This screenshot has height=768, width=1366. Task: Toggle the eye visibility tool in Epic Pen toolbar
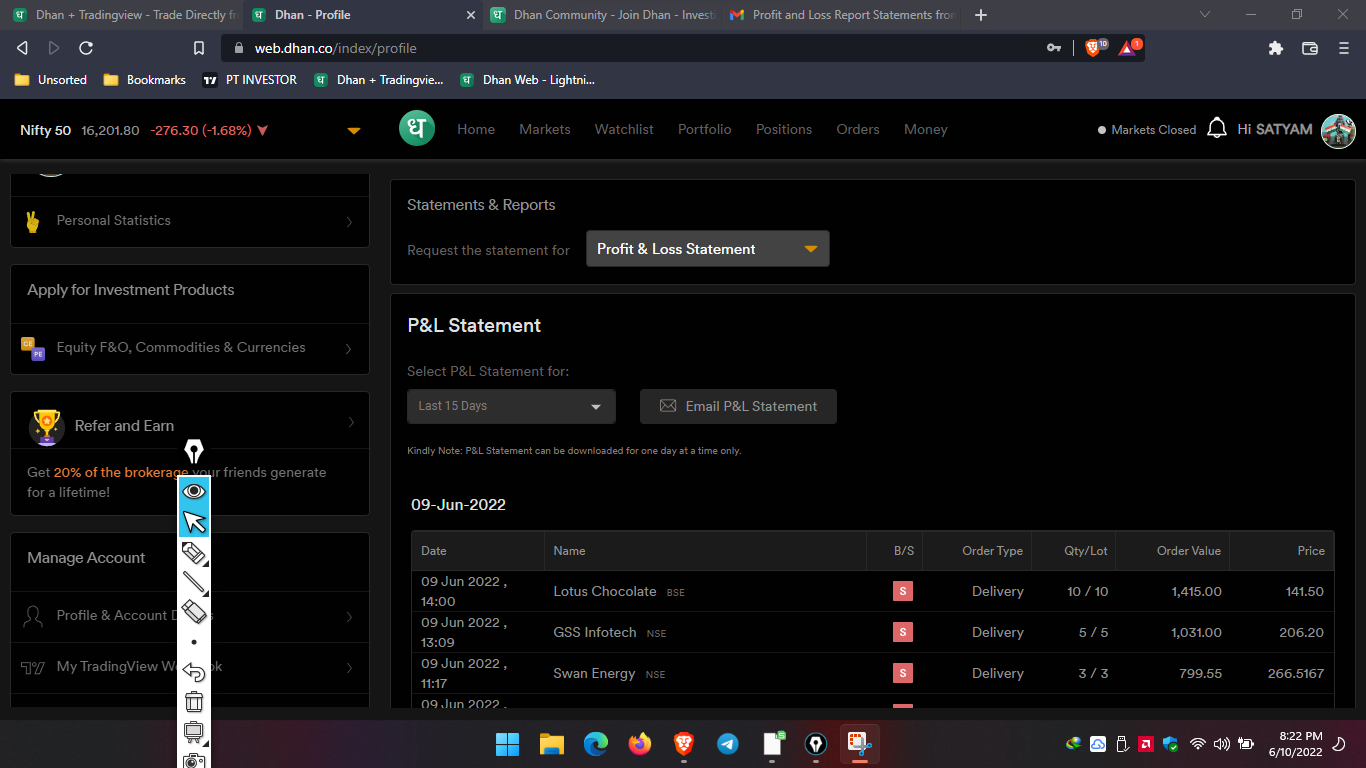(194, 491)
